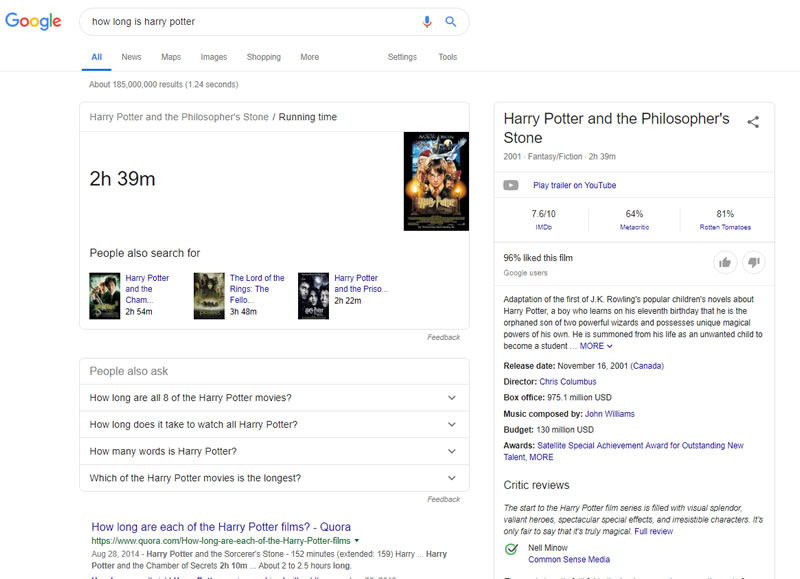Image resolution: width=800 pixels, height=579 pixels.
Task: Open IMDb rating link
Action: [543, 227]
